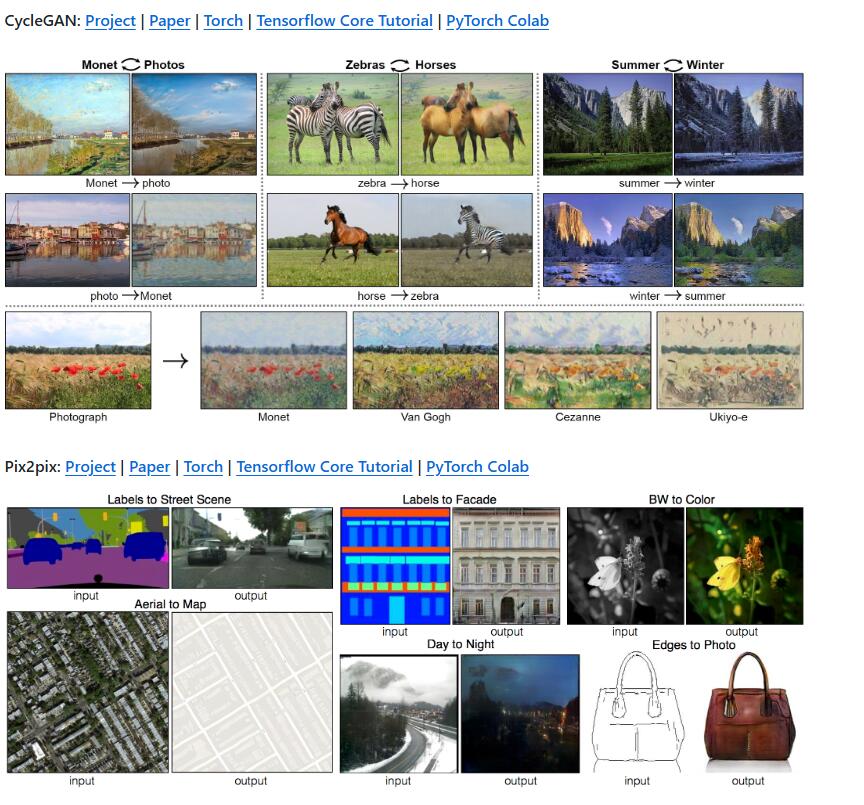864x805 pixels.
Task: Click the Monet river painting image
Action: tap(67, 125)
